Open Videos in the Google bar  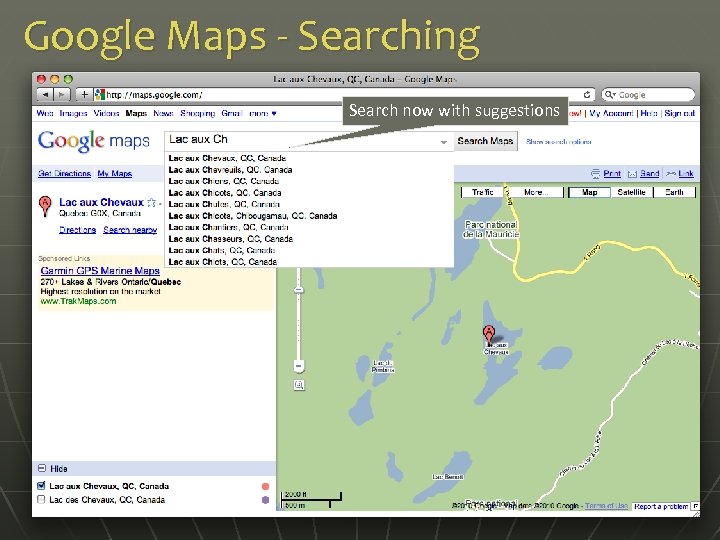click(x=106, y=113)
